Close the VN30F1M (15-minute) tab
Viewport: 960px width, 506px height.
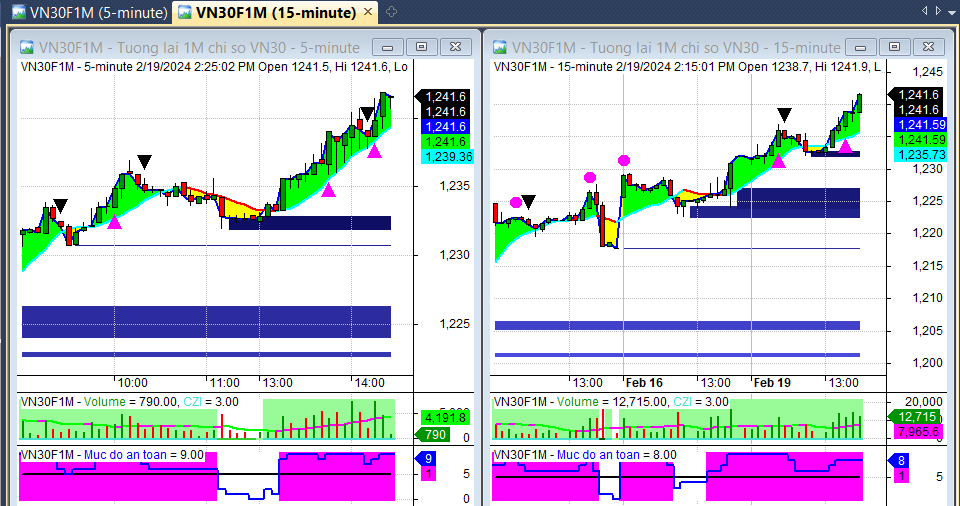(368, 12)
